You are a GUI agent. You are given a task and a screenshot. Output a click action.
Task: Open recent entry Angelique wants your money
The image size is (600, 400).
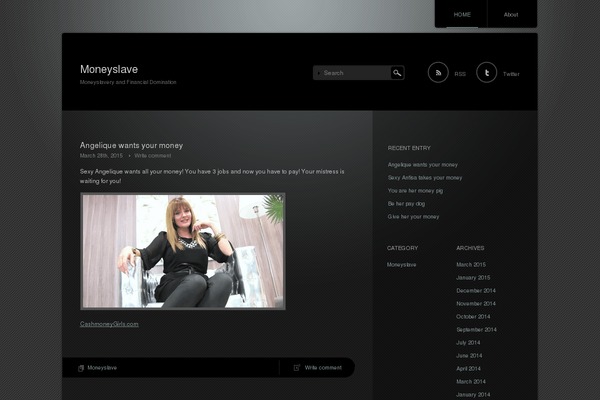(422, 165)
